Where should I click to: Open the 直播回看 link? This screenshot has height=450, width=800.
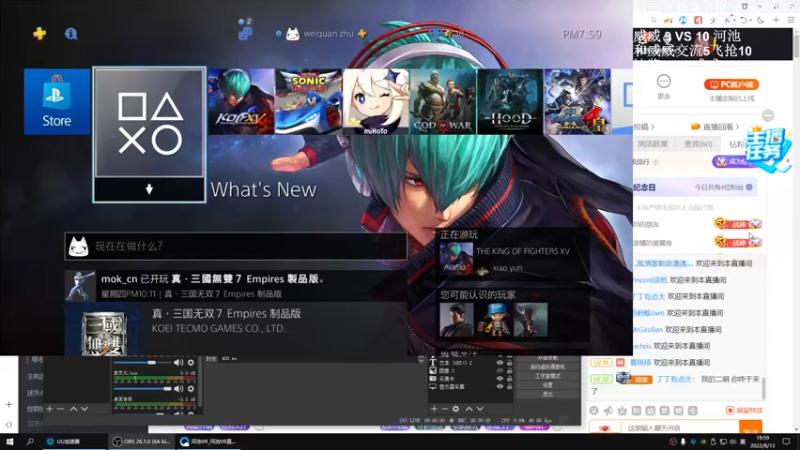[x=715, y=127]
